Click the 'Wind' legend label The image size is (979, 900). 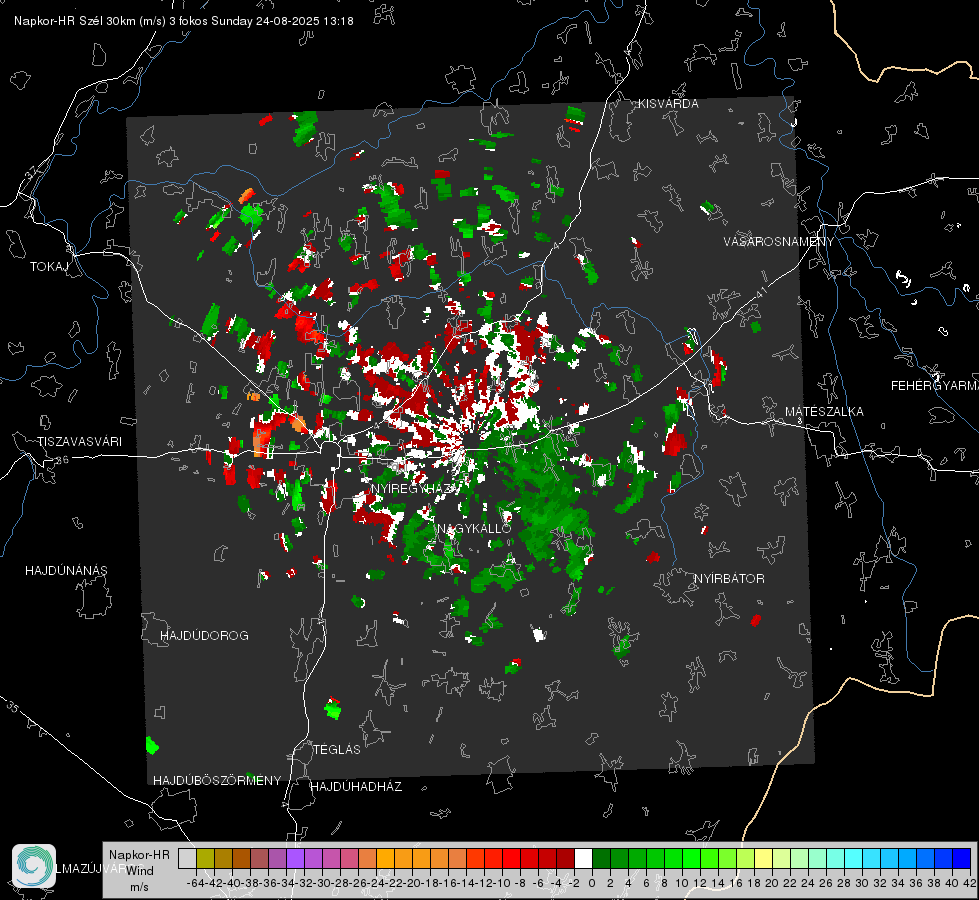(139, 871)
